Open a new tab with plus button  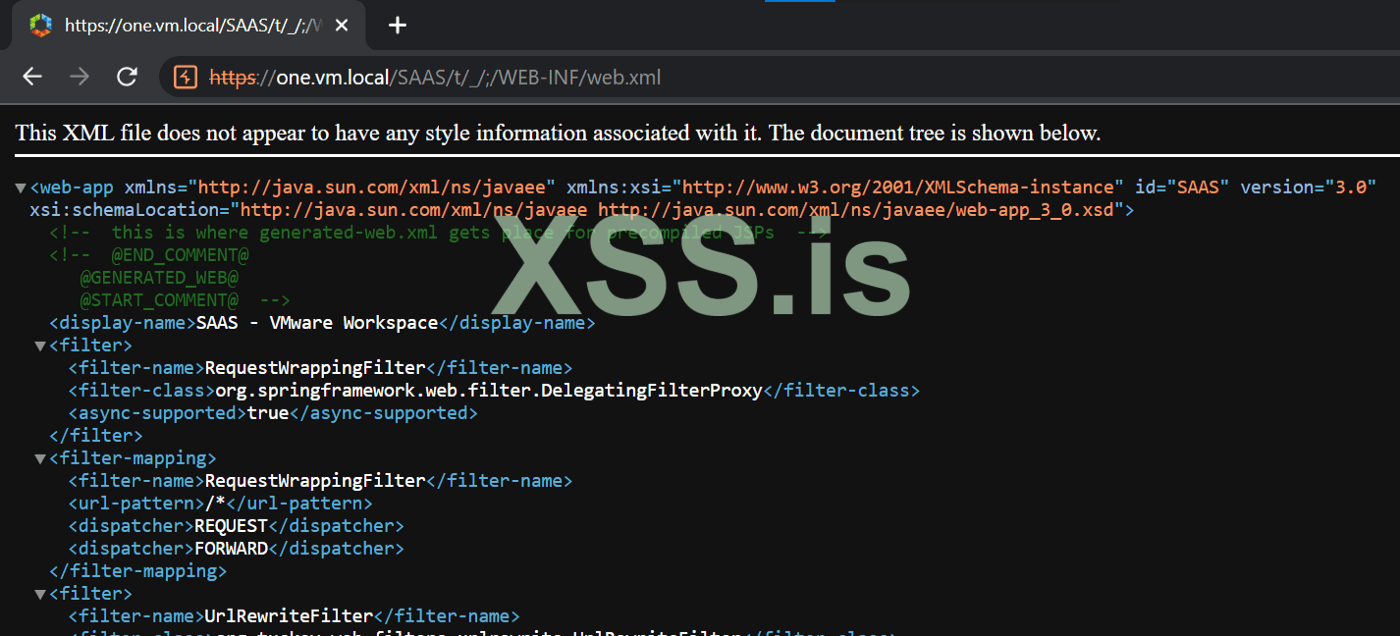tap(397, 25)
